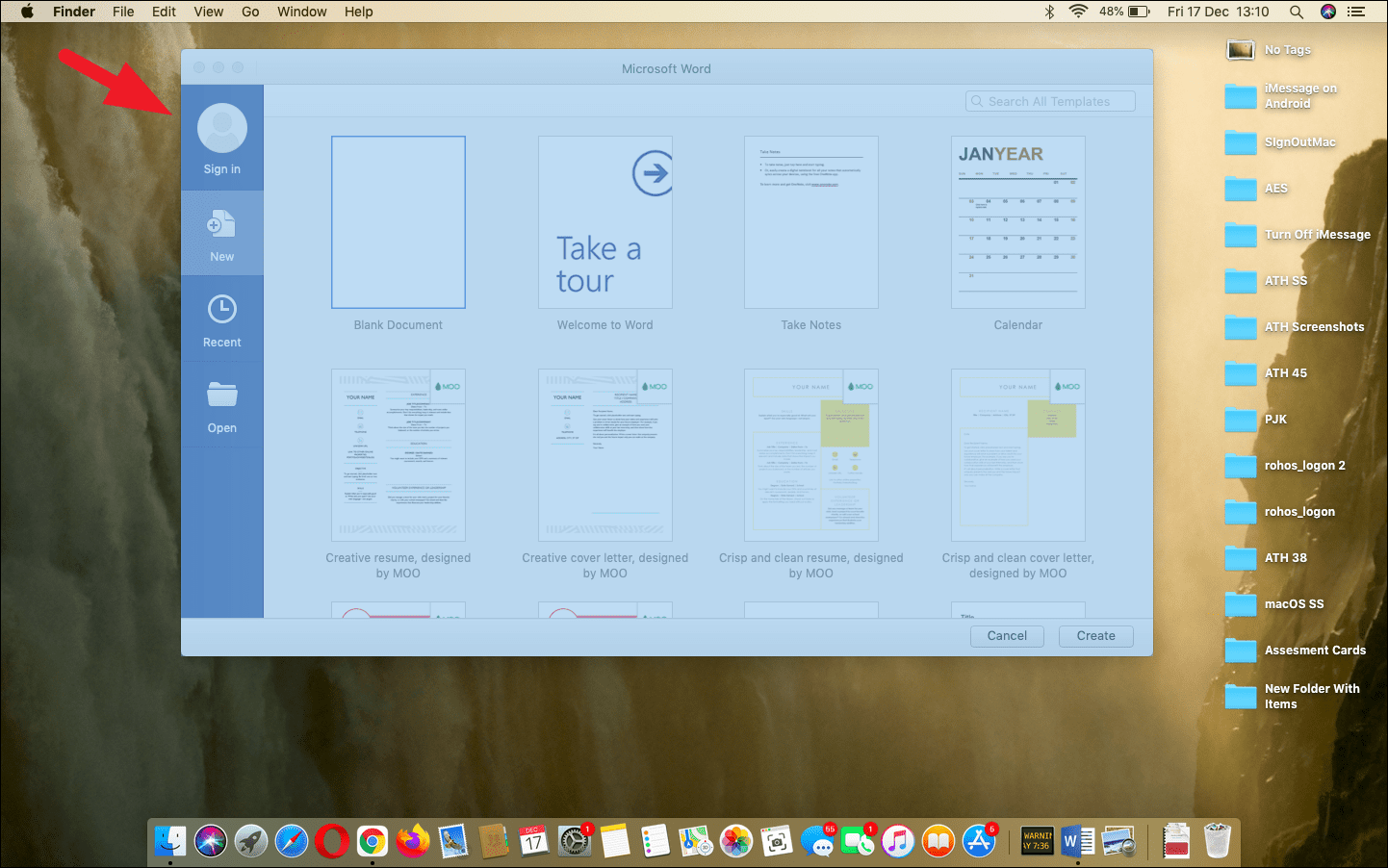Pick Crisp and clean resume template
This screenshot has height=868, width=1388.
(x=811, y=455)
